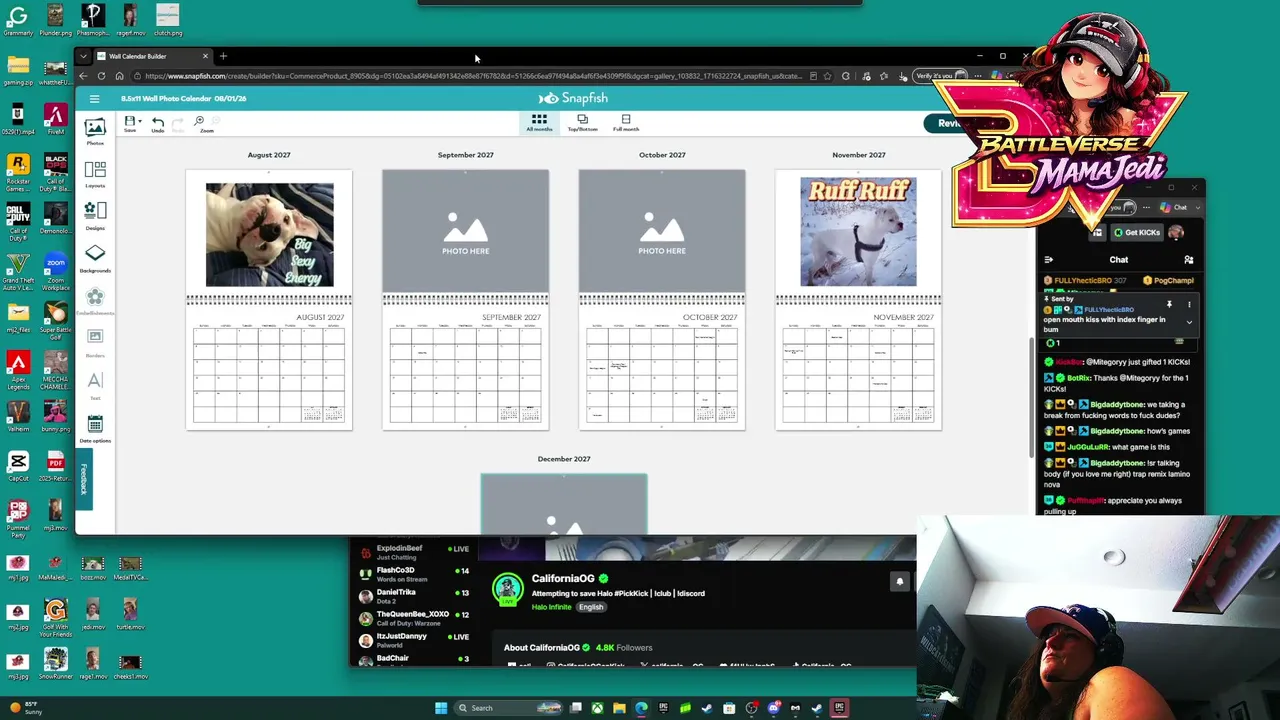
Task: Go to the browser home page
Action: (119, 76)
